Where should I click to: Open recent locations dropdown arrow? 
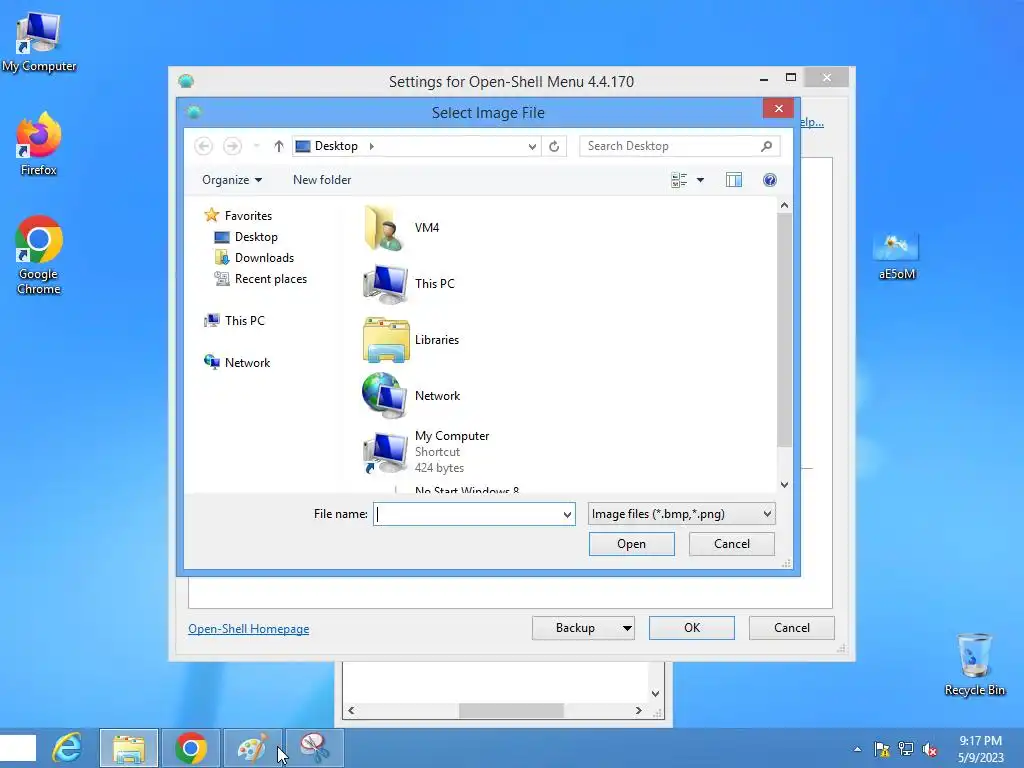257,146
